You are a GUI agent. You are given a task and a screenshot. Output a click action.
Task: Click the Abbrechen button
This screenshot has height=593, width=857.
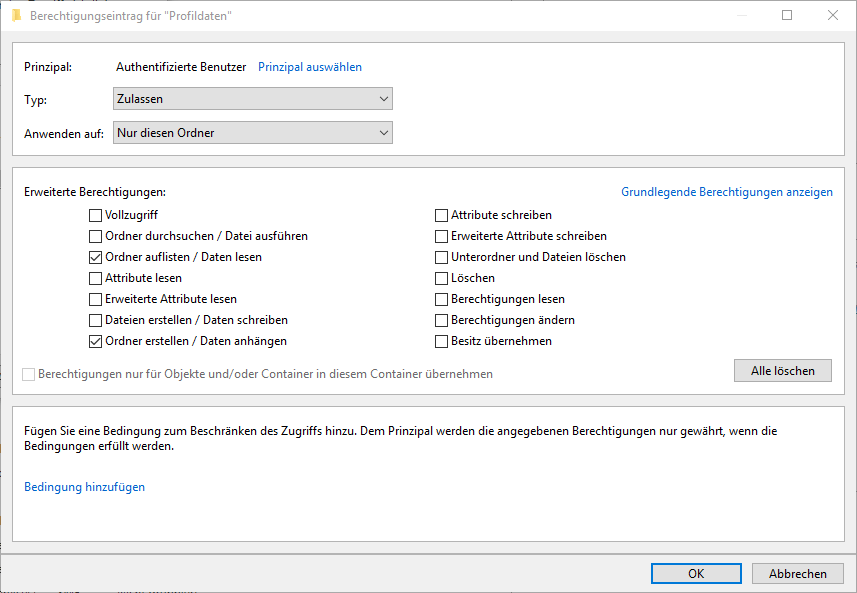pos(797,574)
